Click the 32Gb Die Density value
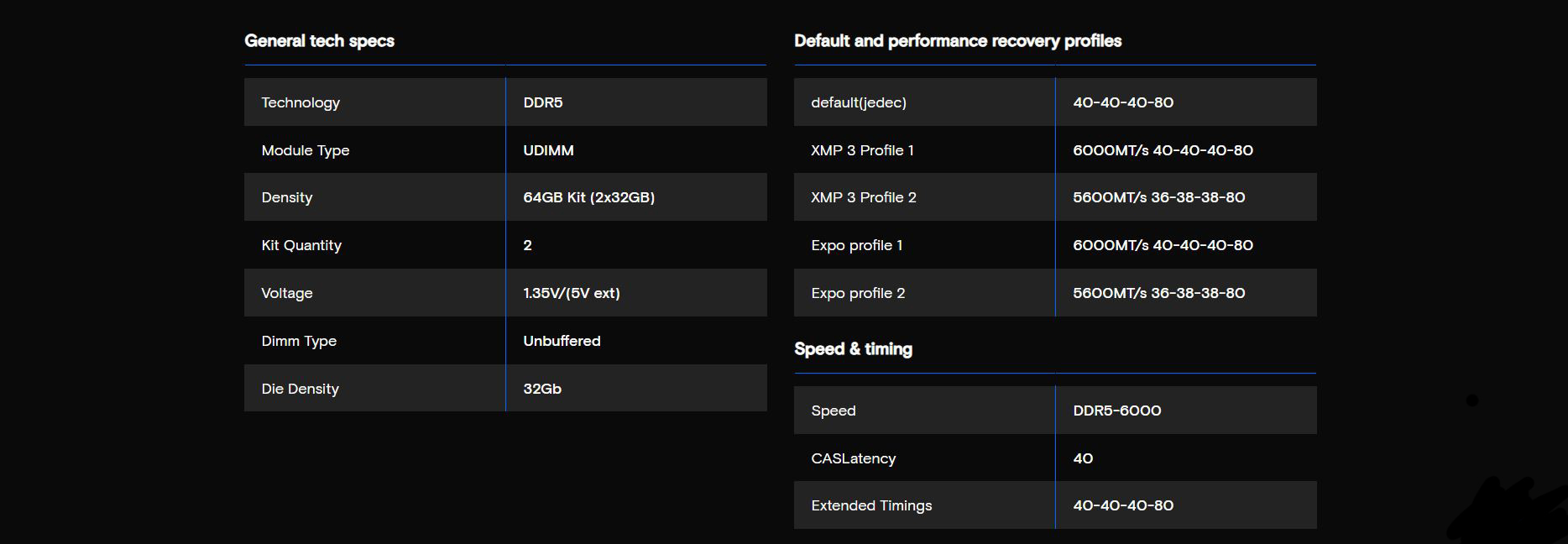 pos(542,389)
